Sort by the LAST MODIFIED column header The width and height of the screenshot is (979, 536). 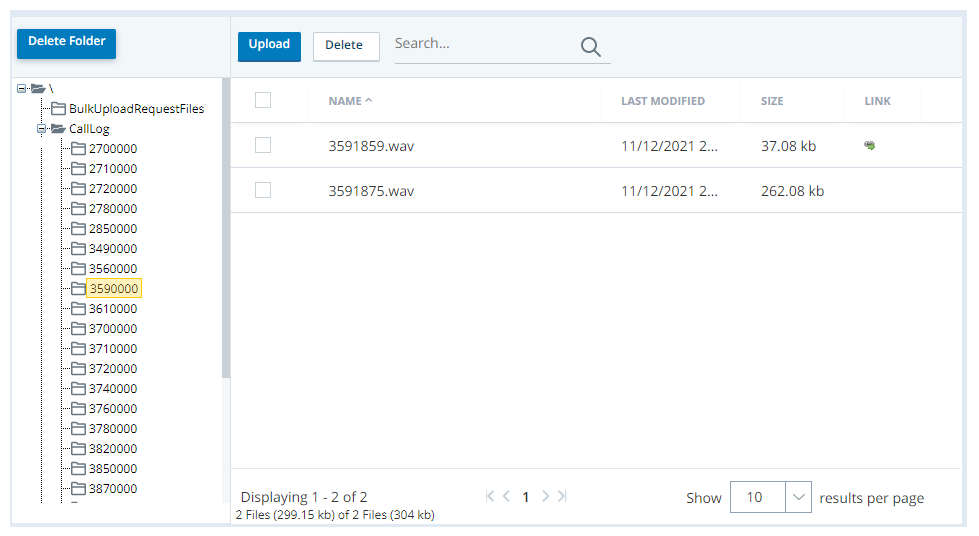click(x=662, y=101)
